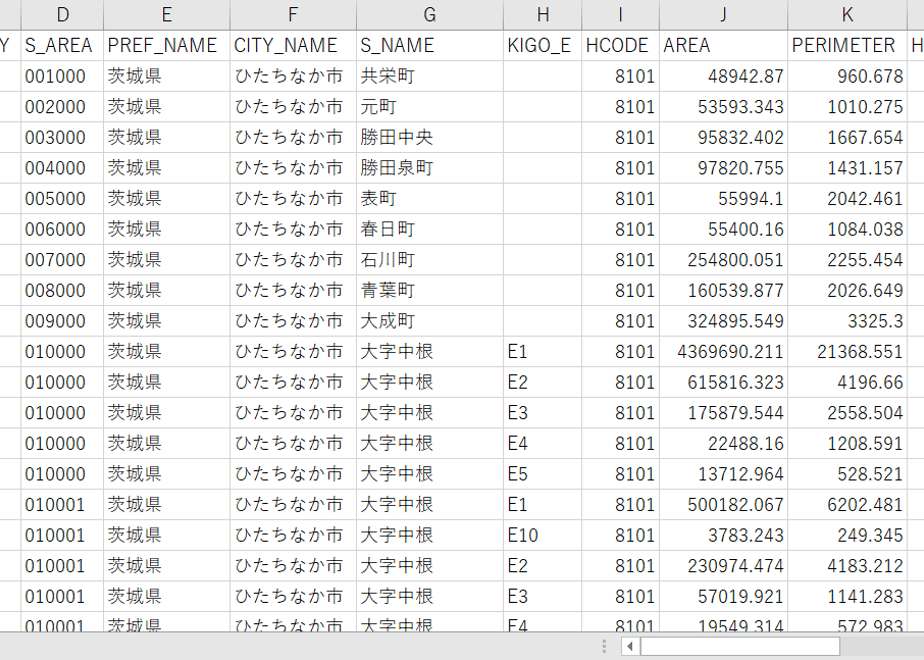Image resolution: width=924 pixels, height=660 pixels.
Task: Select S_AREA cell 003000
Action: (x=62, y=137)
